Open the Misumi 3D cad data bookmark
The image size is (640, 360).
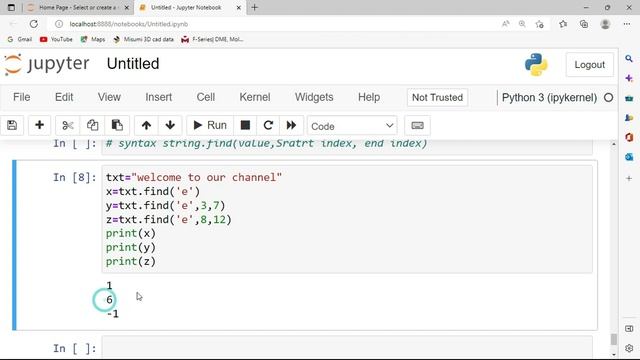144,39
